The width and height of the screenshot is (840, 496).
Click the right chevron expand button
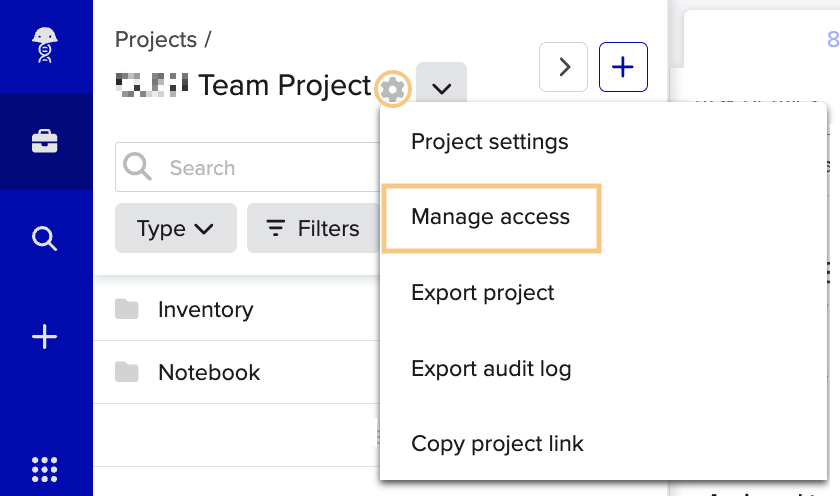pyautogui.click(x=563, y=67)
